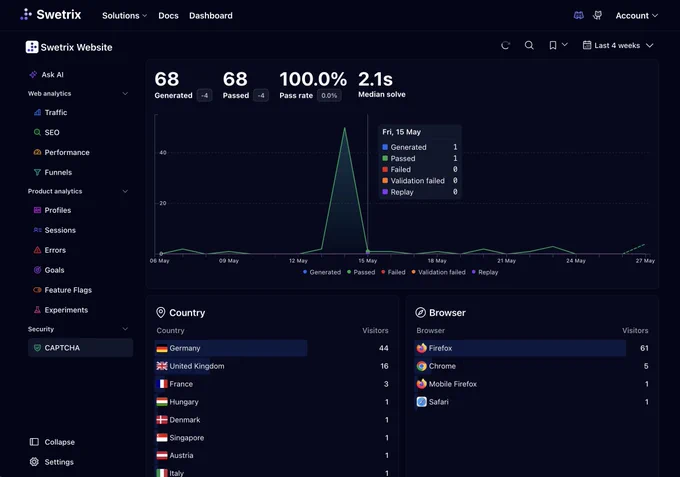Toggle the Passed series in chart legend
The height and width of the screenshot is (477, 680).
pyautogui.click(x=361, y=272)
